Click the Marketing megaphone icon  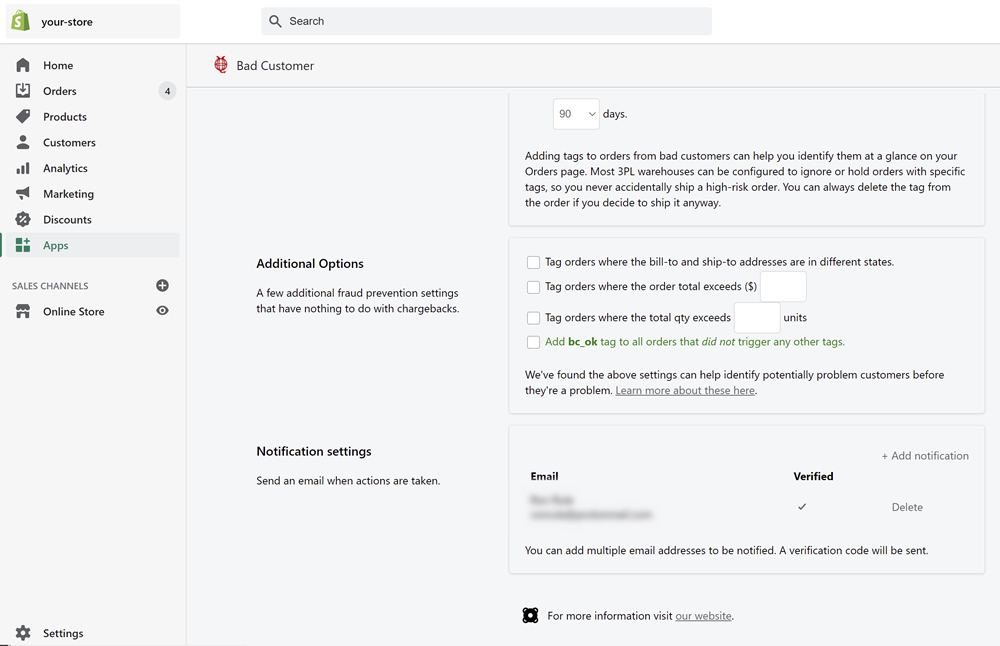pyautogui.click(x=23, y=193)
